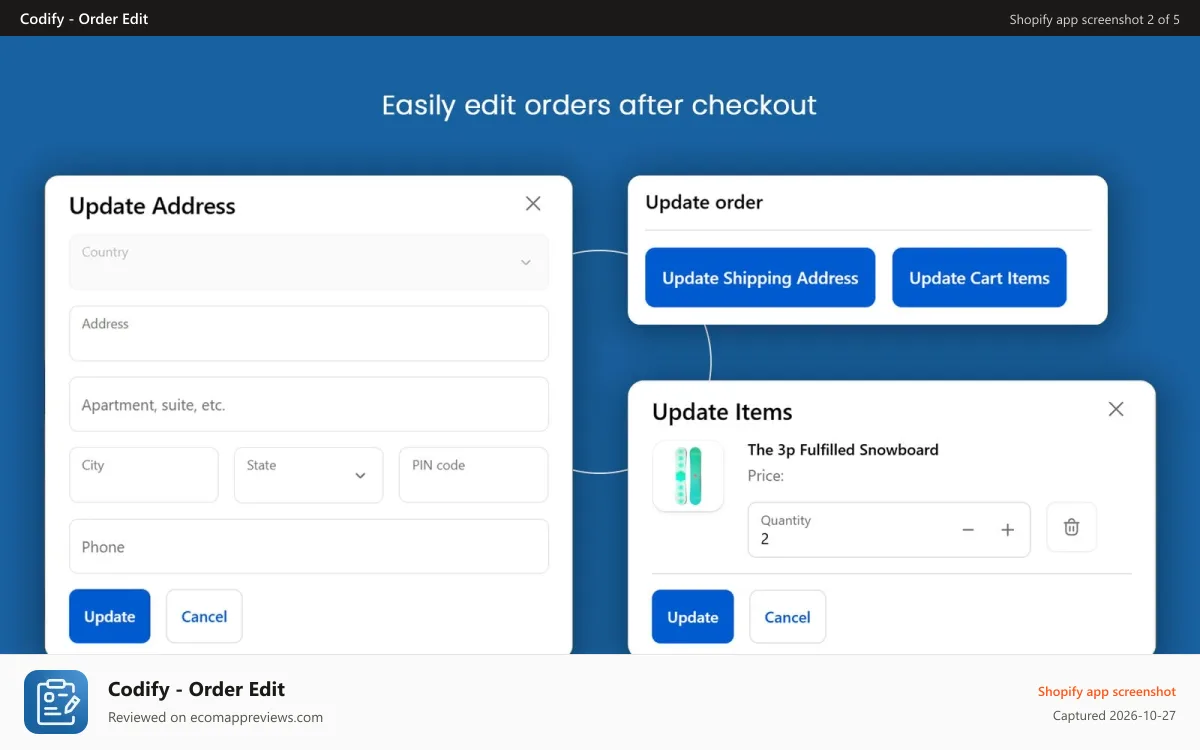Screen dimensions: 1200x750
Task: Click "Easily edit orders after checkout" headline
Action: point(599,105)
